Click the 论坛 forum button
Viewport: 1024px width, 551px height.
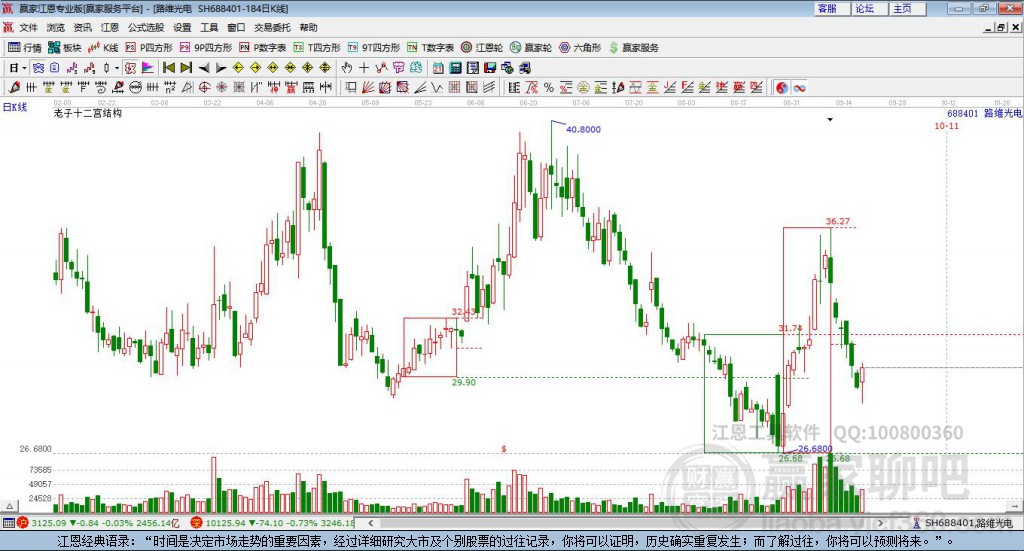tap(871, 8)
